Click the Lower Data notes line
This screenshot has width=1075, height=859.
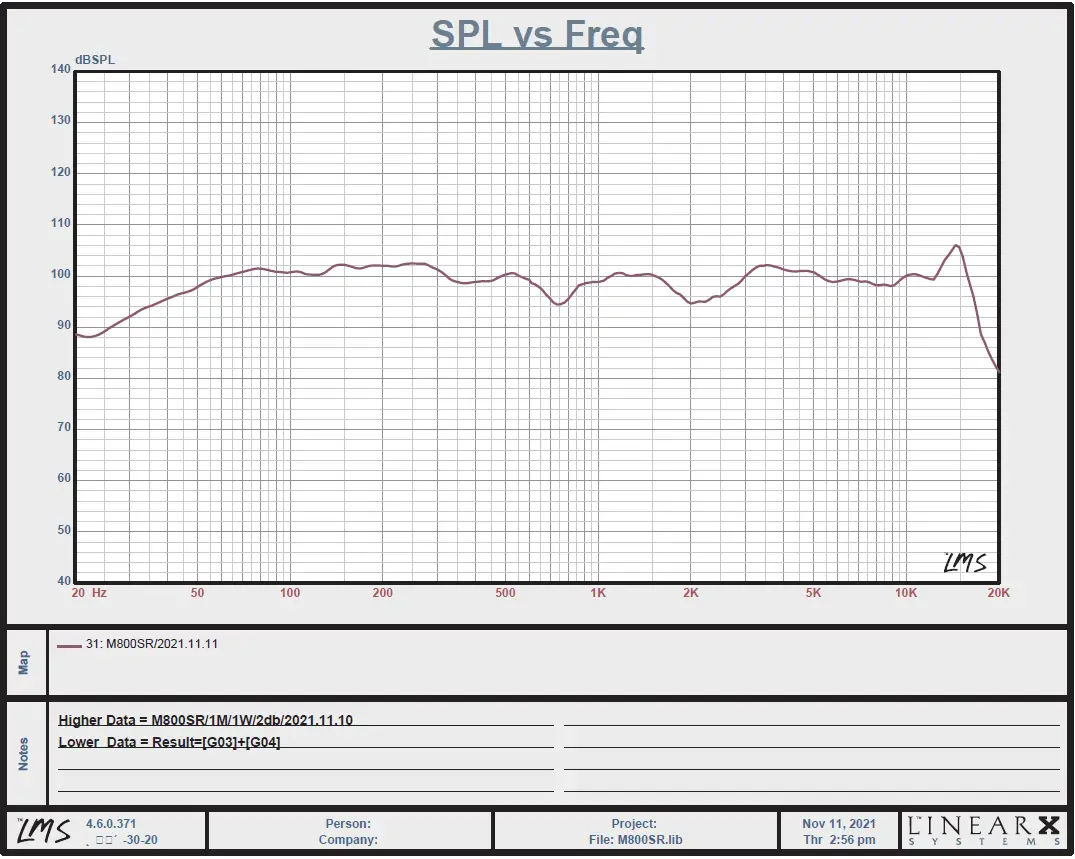[x=169, y=742]
